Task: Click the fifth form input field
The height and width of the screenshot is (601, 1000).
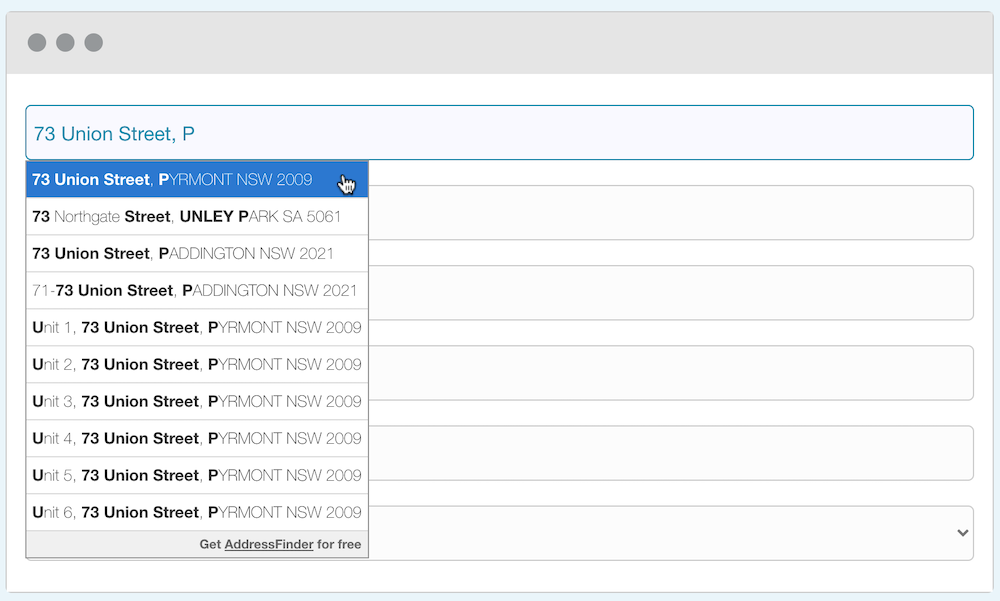Action: 671,453
